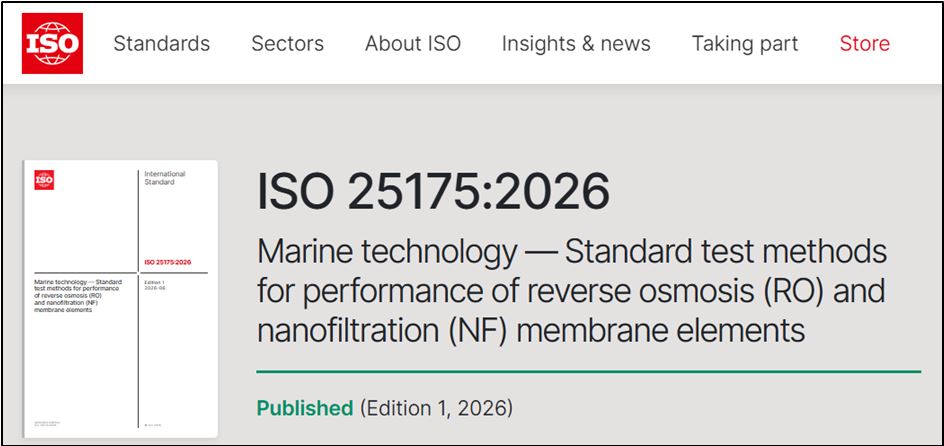
Task: Click the small ISO logo on document cover
Action: coord(45,179)
